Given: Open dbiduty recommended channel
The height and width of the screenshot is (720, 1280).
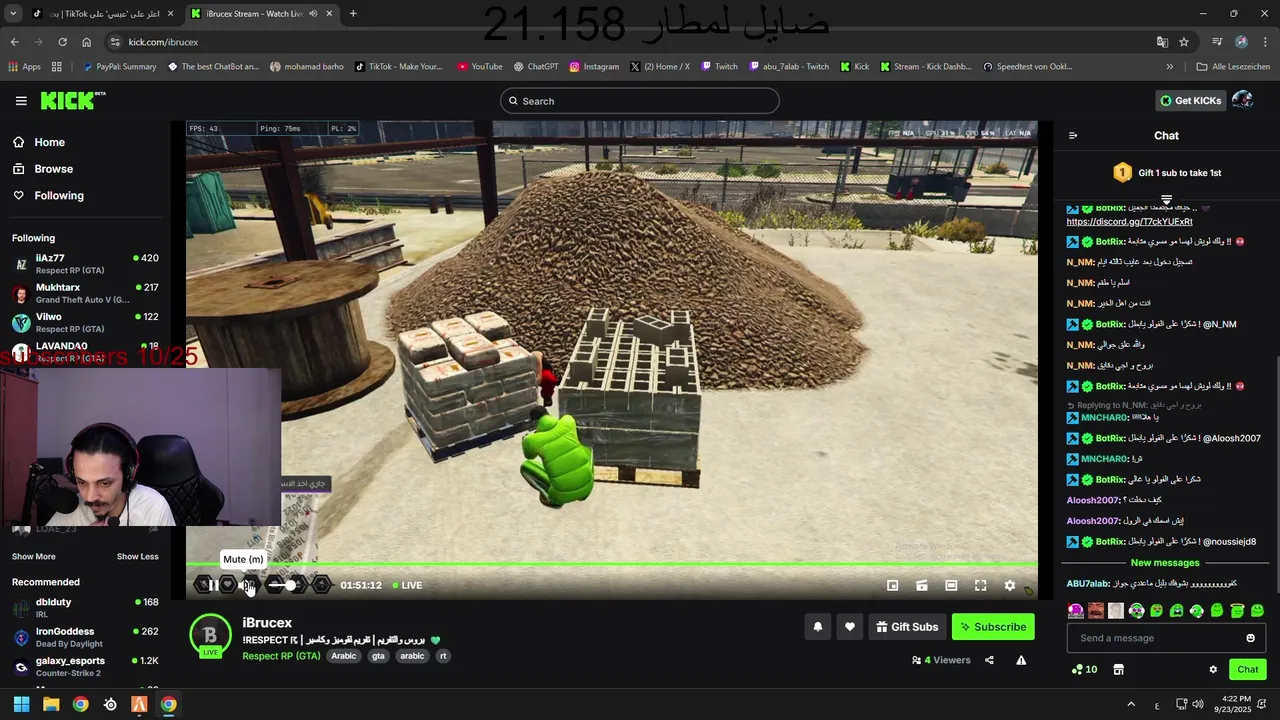Looking at the screenshot, I should pyautogui.click(x=85, y=608).
